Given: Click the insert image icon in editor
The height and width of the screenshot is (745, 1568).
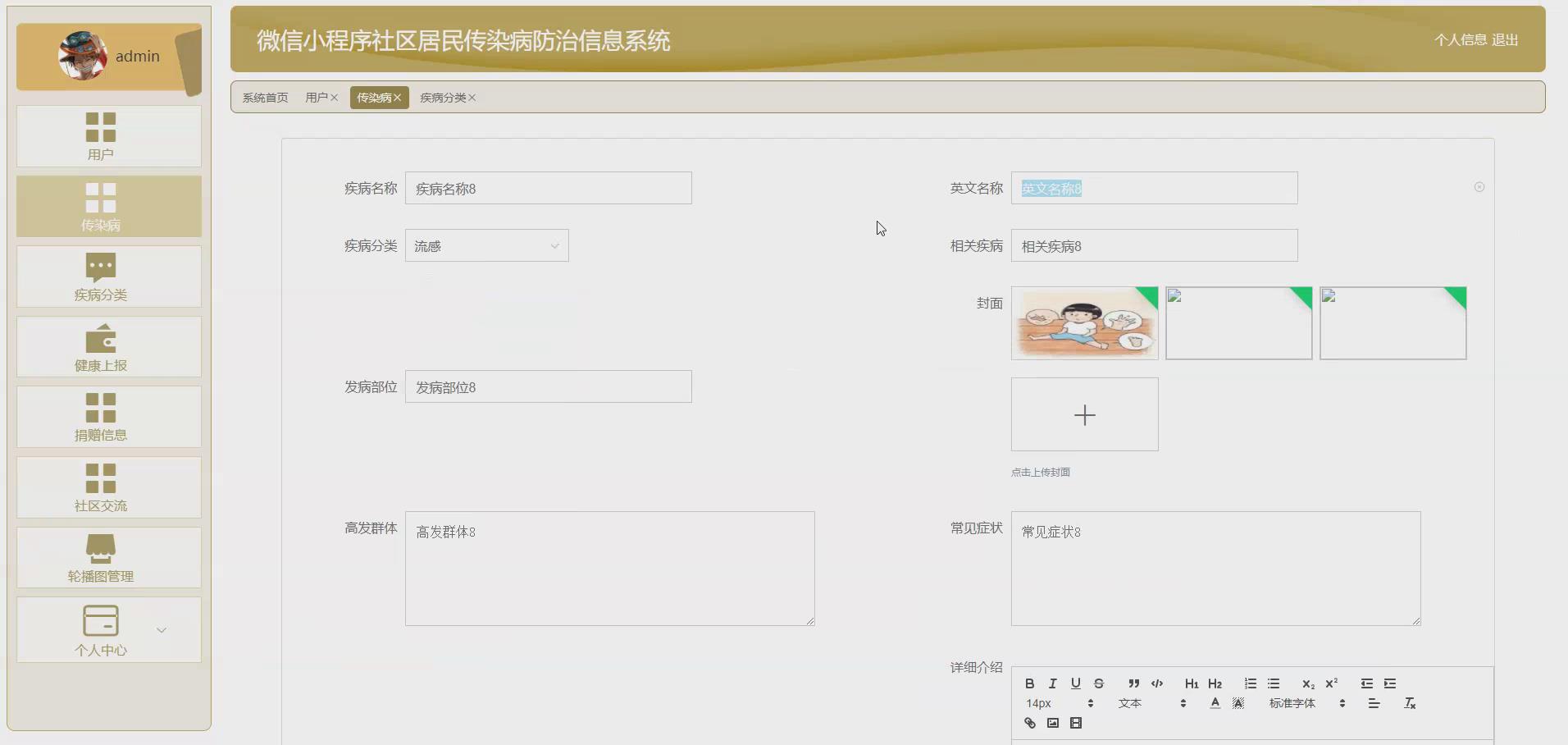Looking at the screenshot, I should pyautogui.click(x=1052, y=723).
